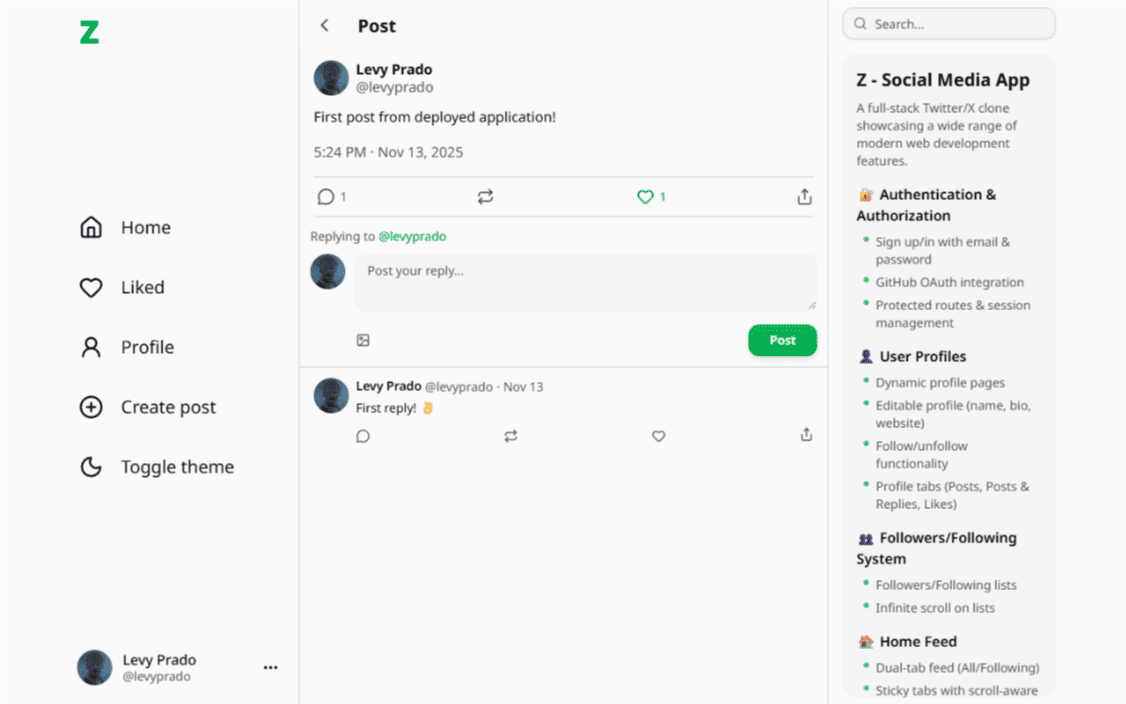Open the Profile icon in sidebar
The height and width of the screenshot is (704, 1126).
tap(90, 347)
